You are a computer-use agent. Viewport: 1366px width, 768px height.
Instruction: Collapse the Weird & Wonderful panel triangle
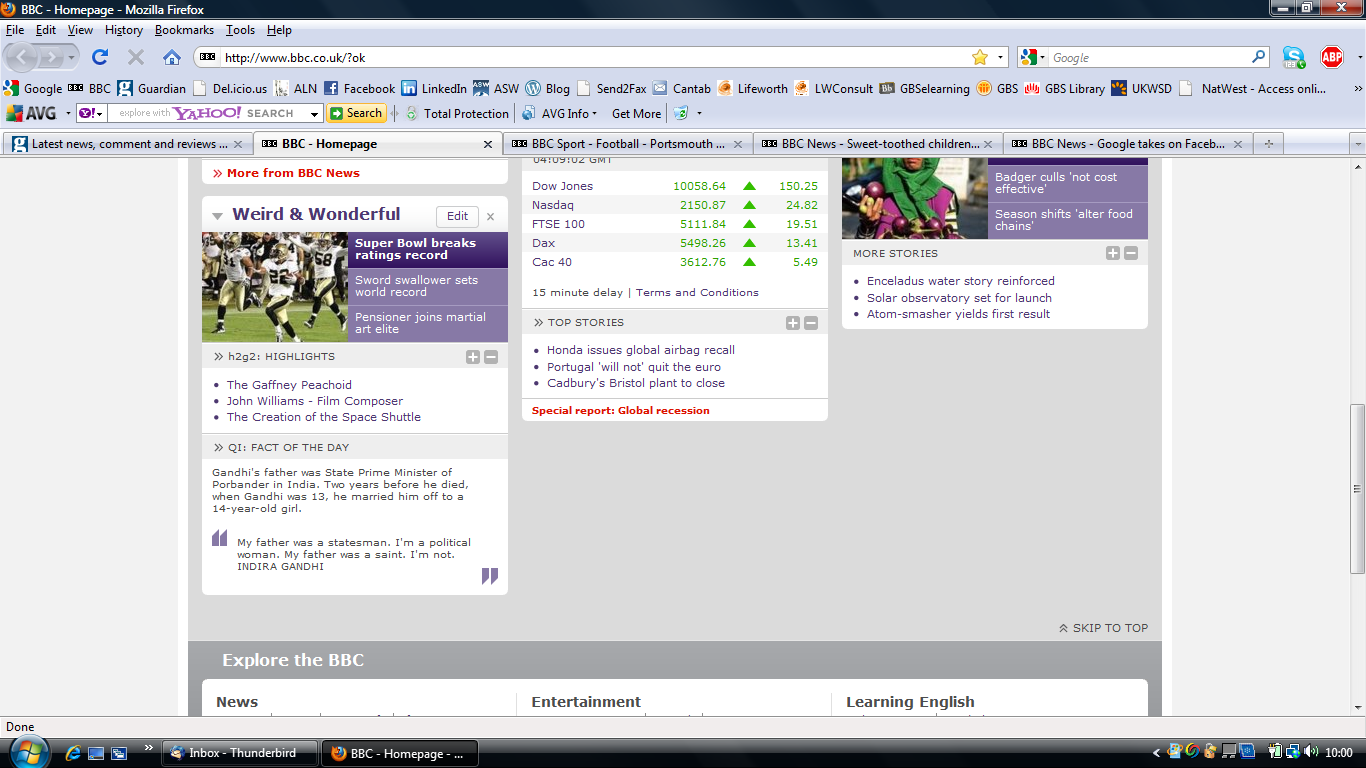[217, 216]
